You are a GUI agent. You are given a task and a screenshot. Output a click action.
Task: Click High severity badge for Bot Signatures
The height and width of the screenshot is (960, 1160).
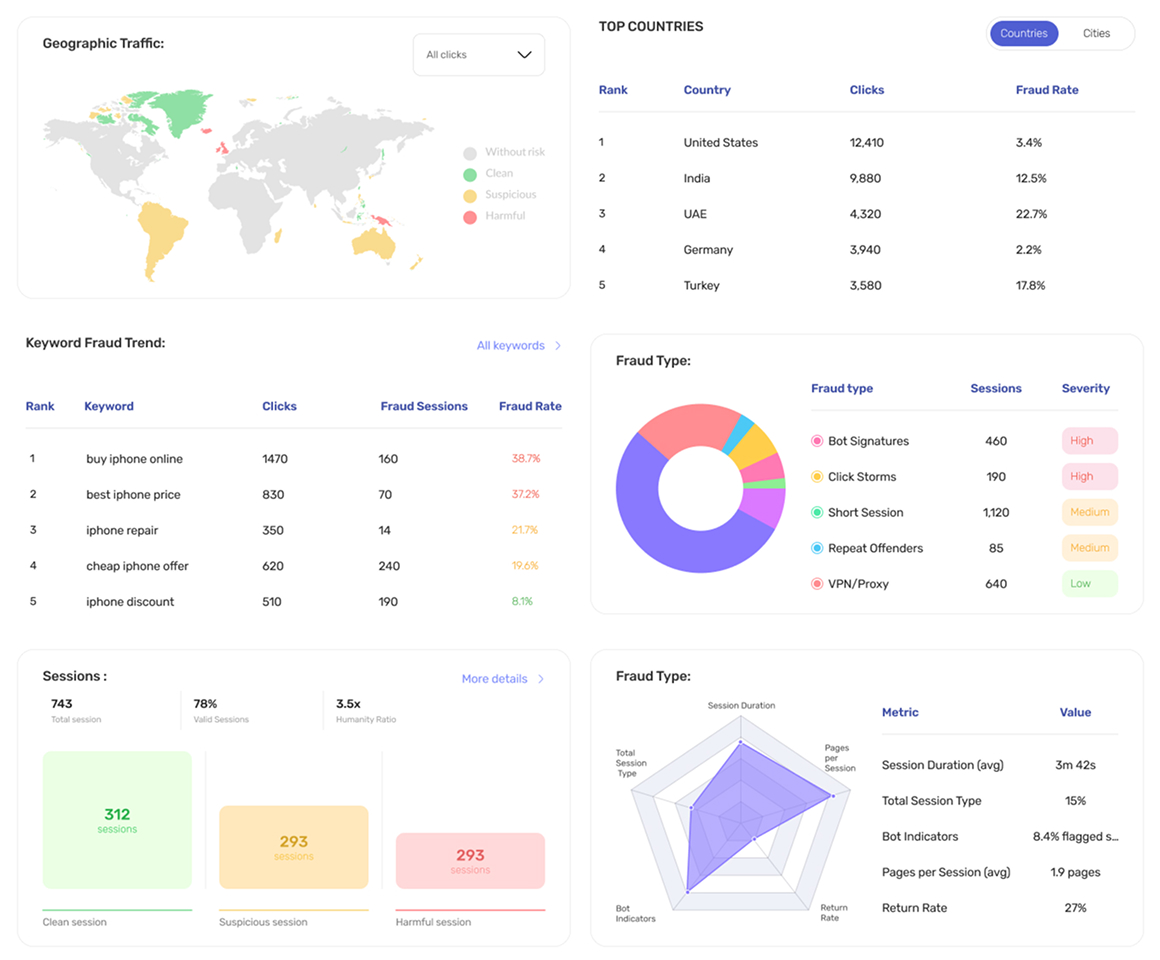click(1090, 441)
